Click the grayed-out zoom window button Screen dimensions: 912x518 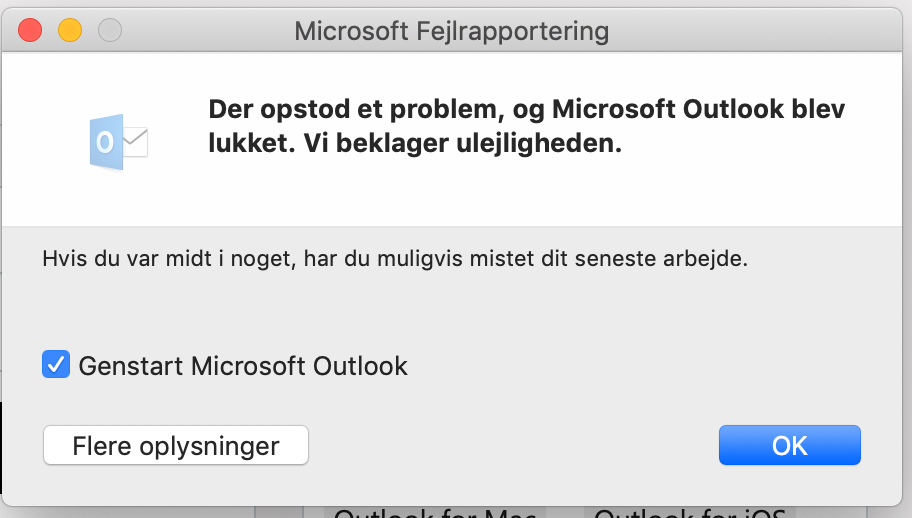108,31
